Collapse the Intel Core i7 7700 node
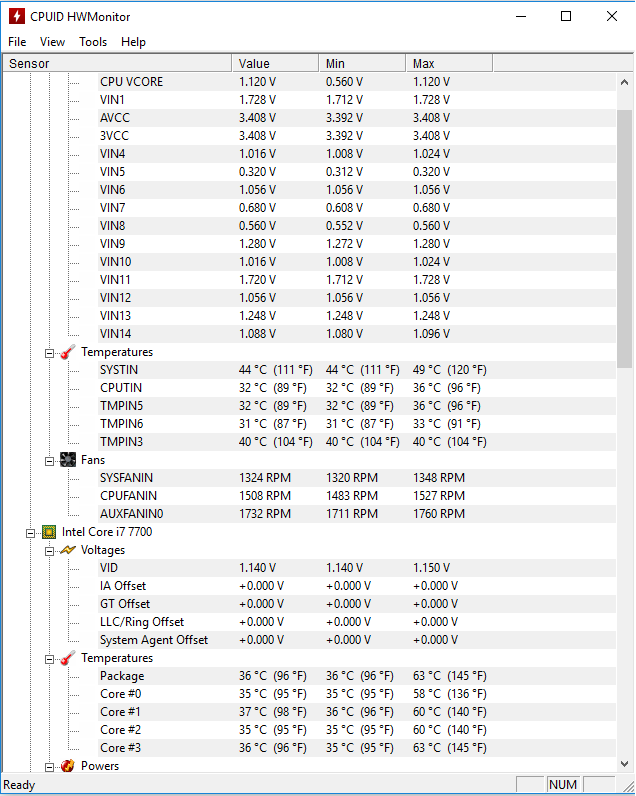Viewport: 636px width, 796px height. (30, 533)
